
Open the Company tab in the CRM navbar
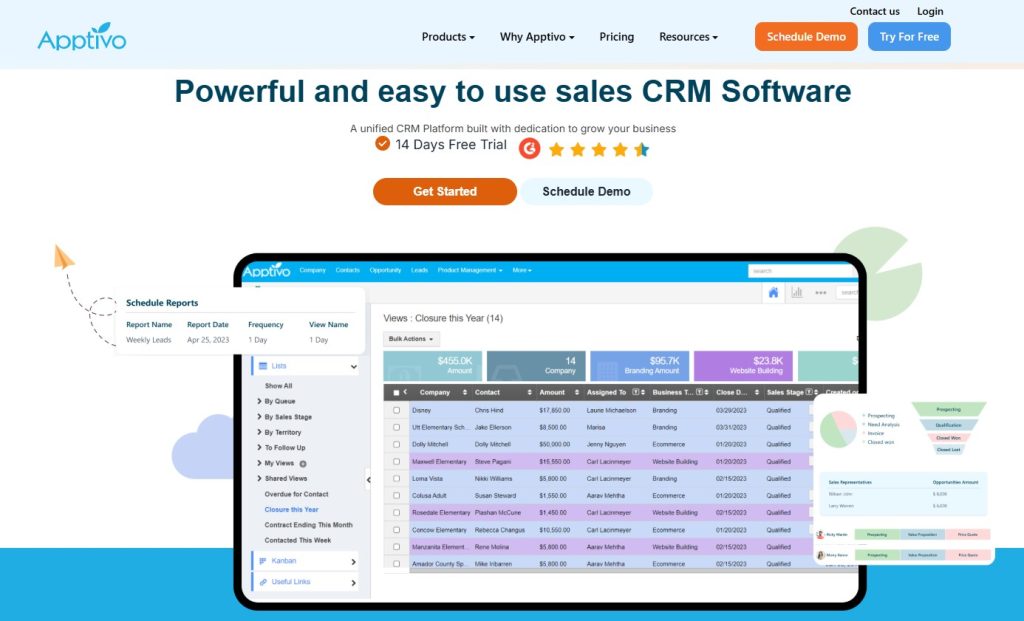tap(312, 270)
